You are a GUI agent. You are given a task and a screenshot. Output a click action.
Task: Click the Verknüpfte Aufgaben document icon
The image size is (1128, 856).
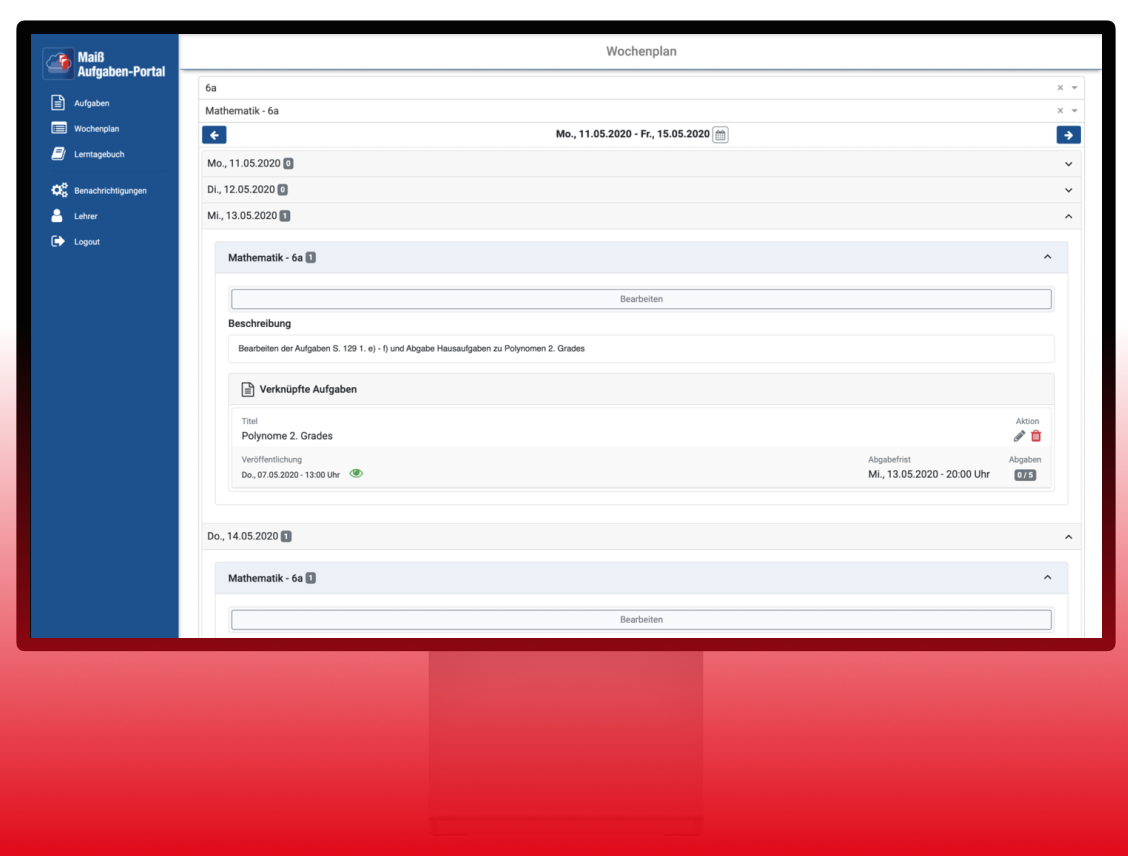point(247,389)
